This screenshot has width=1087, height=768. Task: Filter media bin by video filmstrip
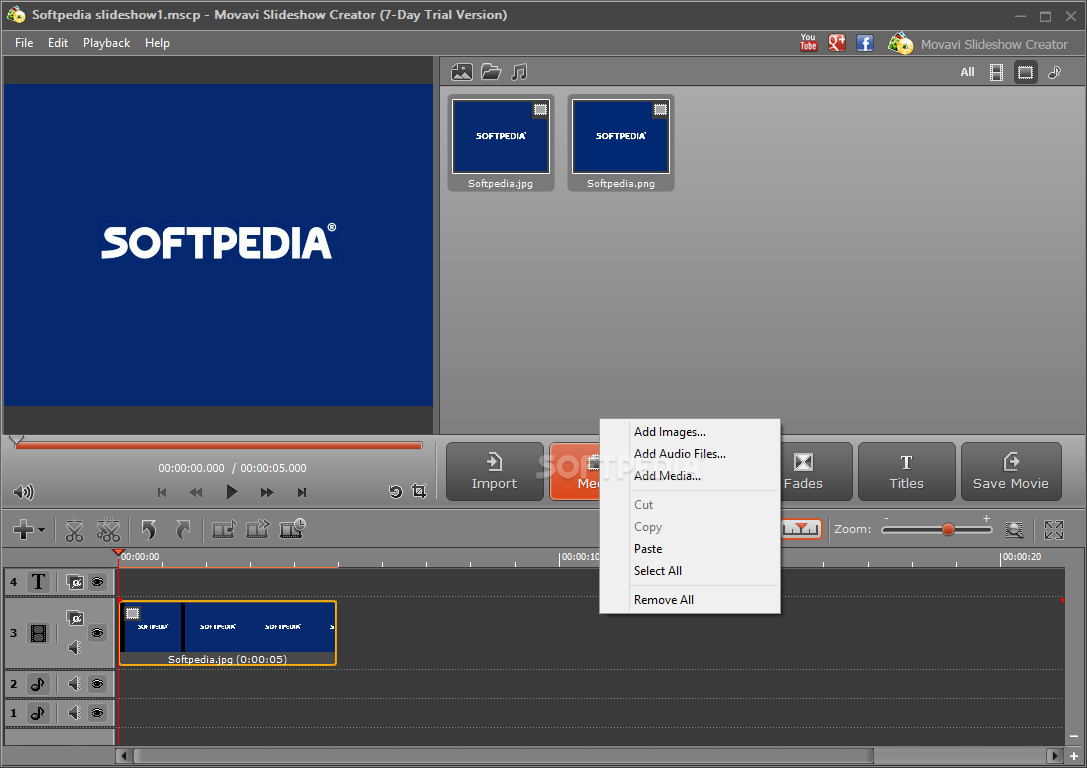[x=996, y=72]
